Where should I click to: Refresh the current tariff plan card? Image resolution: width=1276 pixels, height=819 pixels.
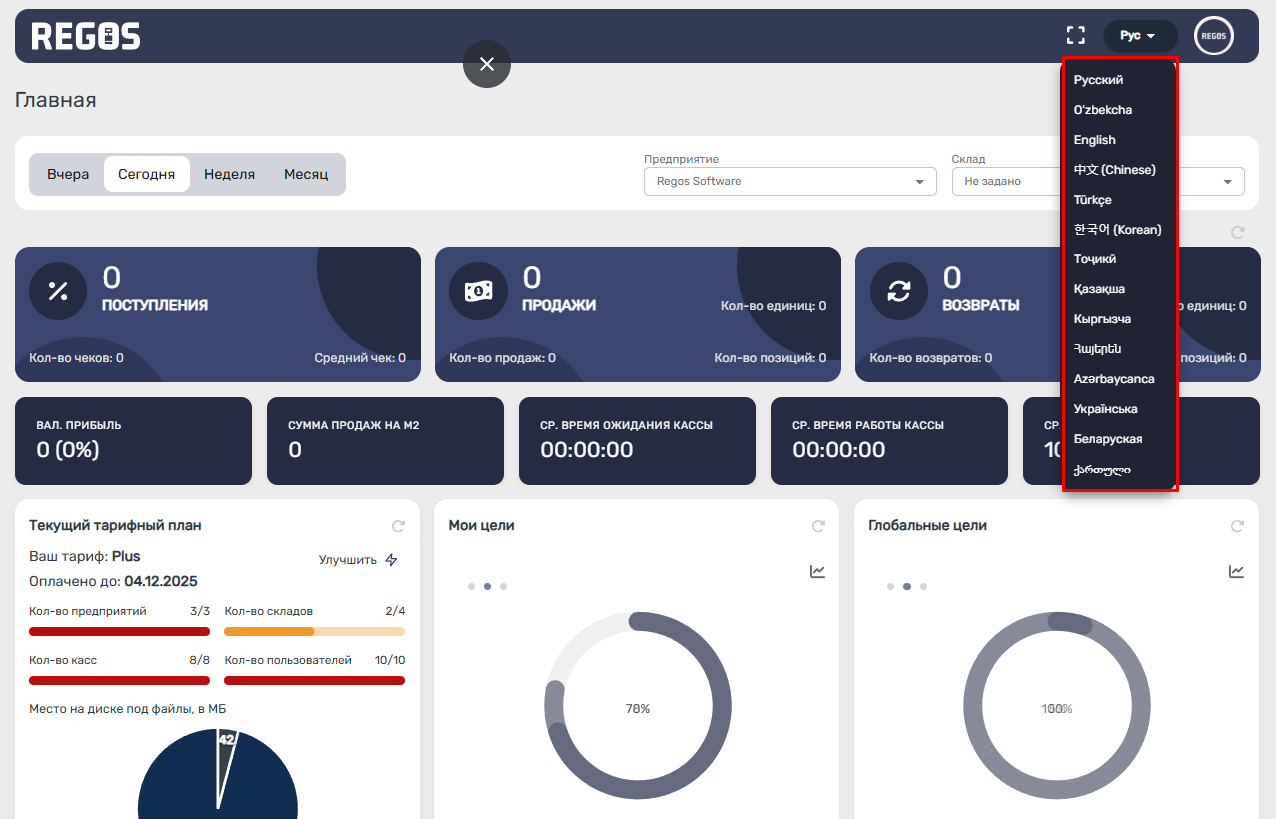[398, 526]
